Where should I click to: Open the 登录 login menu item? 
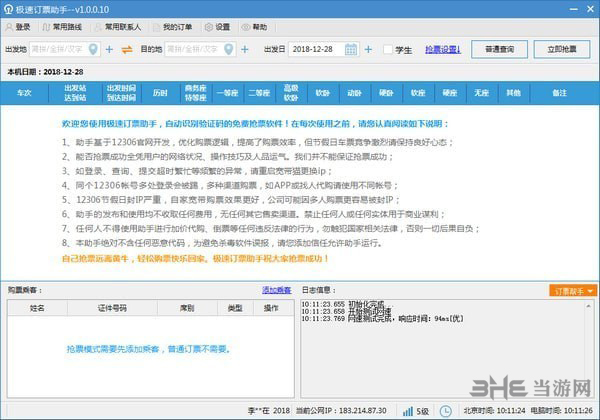click(18, 27)
